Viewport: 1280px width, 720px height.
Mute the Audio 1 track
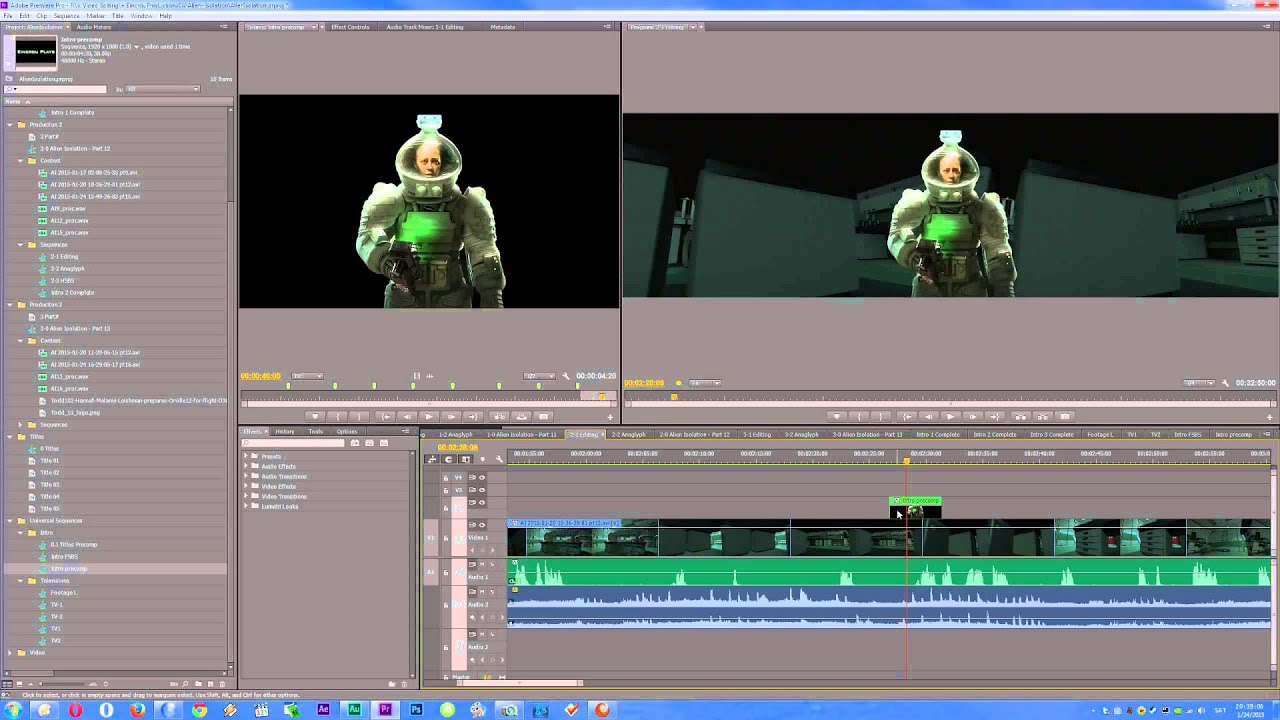pos(481,565)
